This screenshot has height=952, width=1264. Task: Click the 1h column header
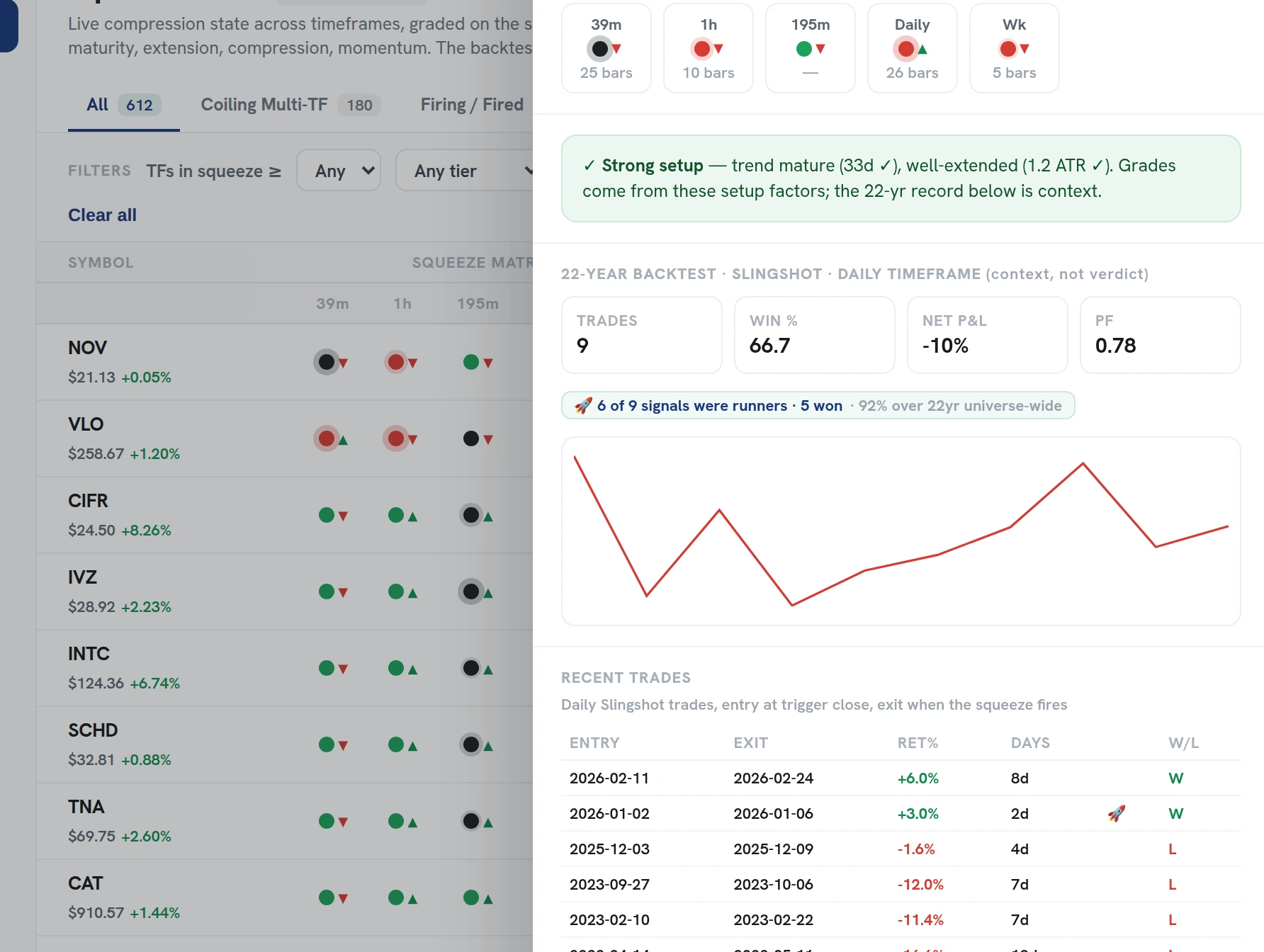[402, 303]
